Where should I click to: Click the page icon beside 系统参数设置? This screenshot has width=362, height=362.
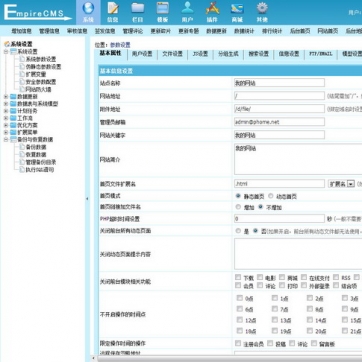pos(22,59)
